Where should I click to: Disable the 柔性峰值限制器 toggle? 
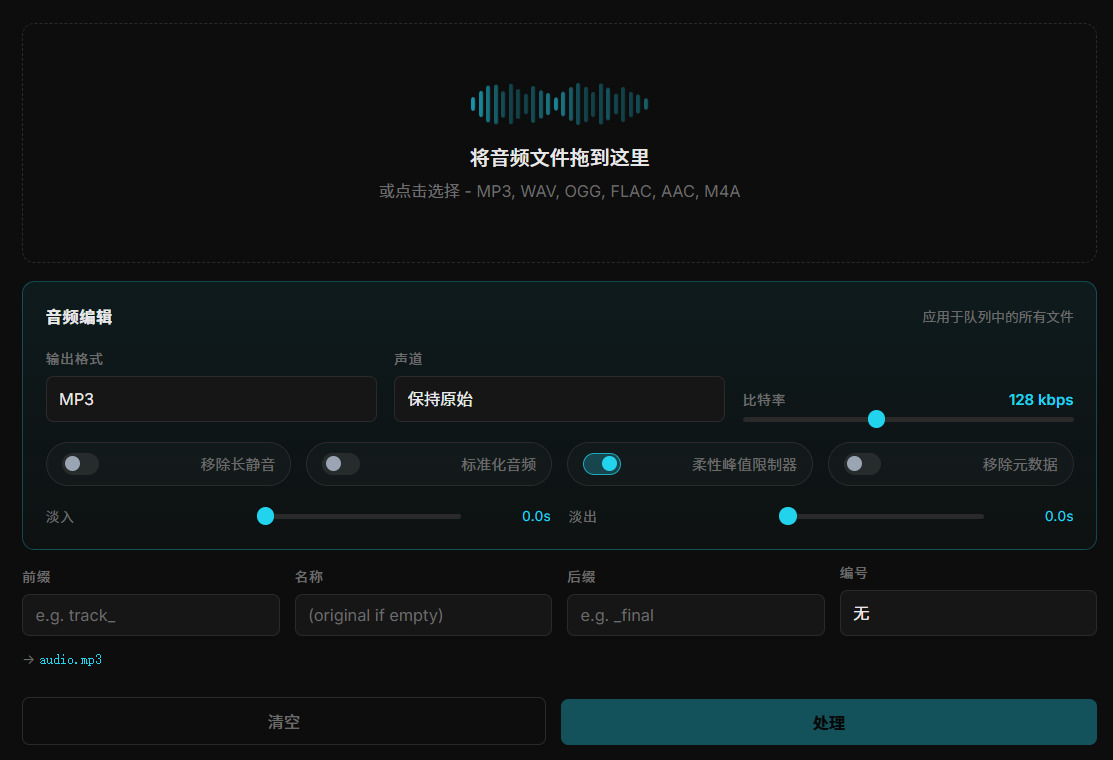click(x=602, y=464)
